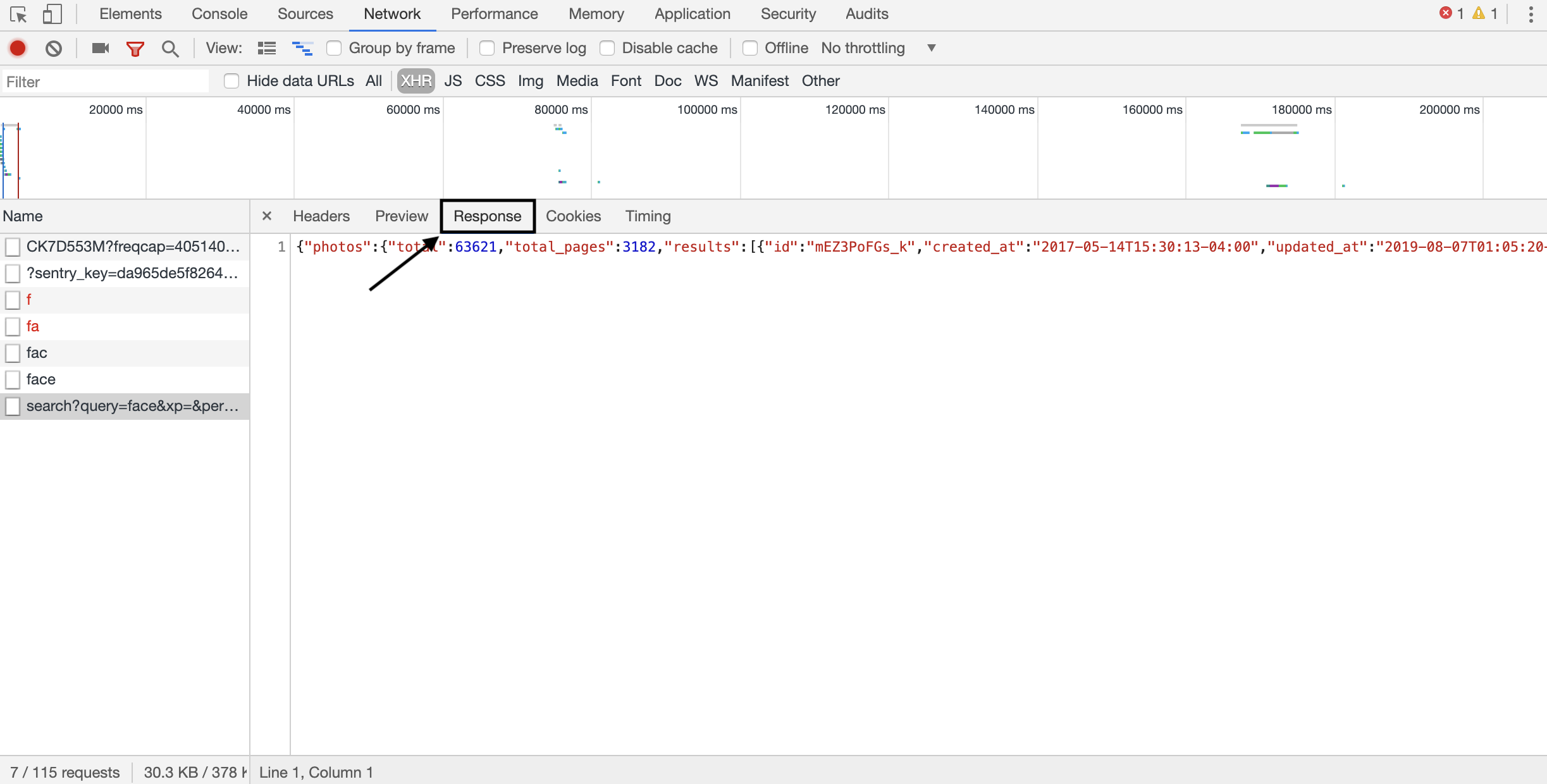The width and height of the screenshot is (1547, 784).
Task: Expand the No throttling dropdown
Action: coord(878,48)
